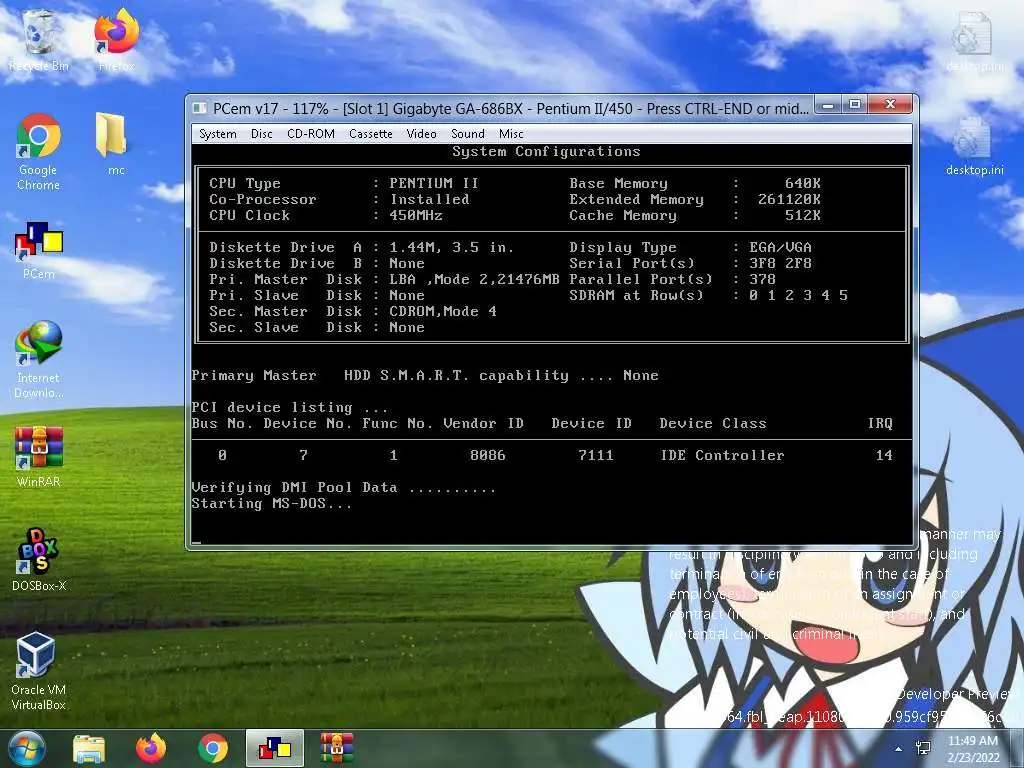The height and width of the screenshot is (768, 1024).
Task: Select the Google Chrome desktop shortcut
Action: coord(39,152)
